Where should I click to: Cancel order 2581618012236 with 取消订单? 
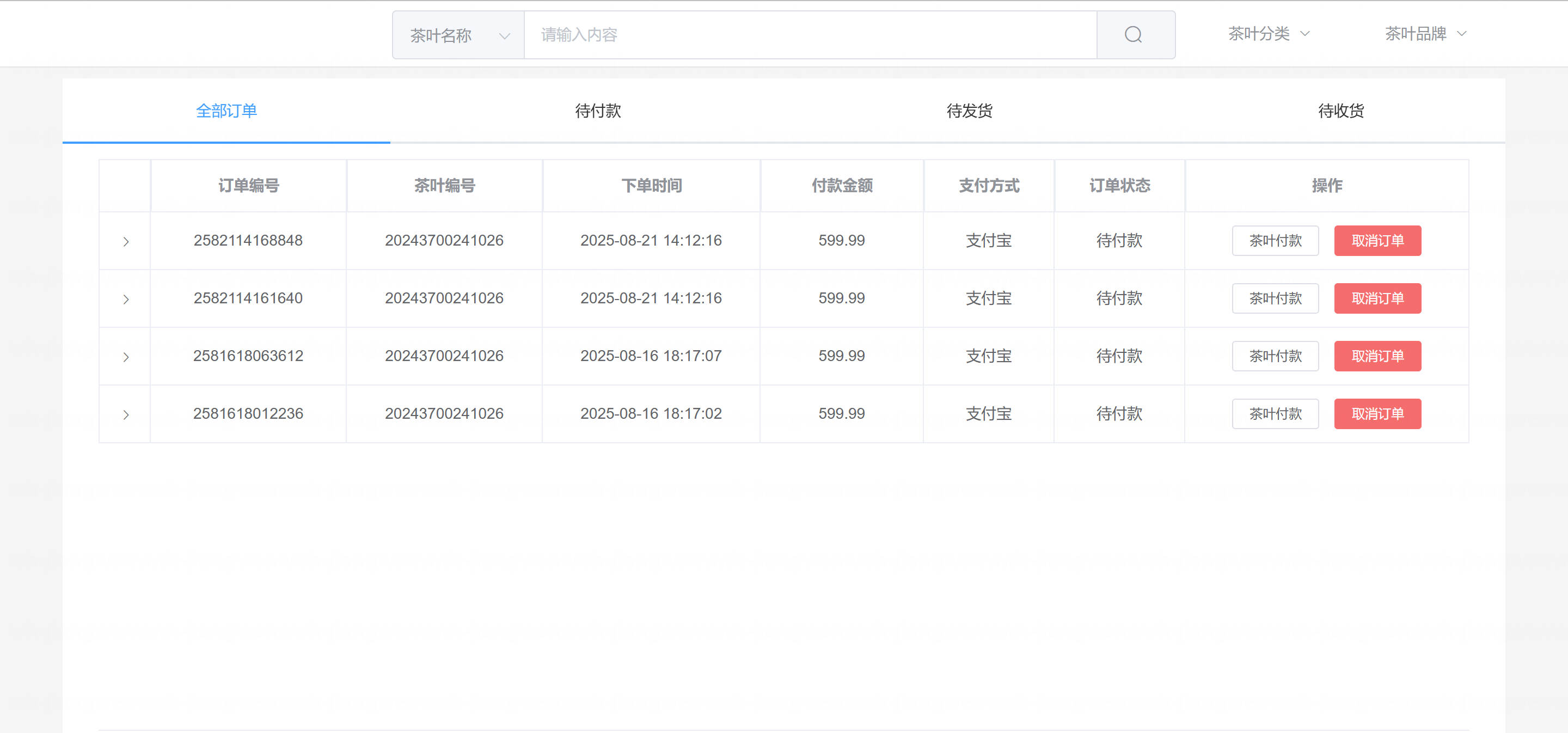pyautogui.click(x=1377, y=414)
